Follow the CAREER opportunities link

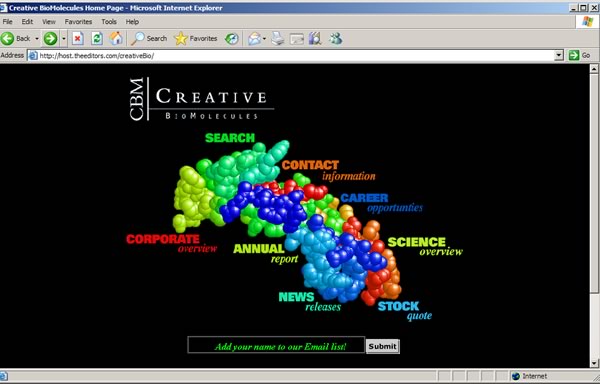click(382, 203)
